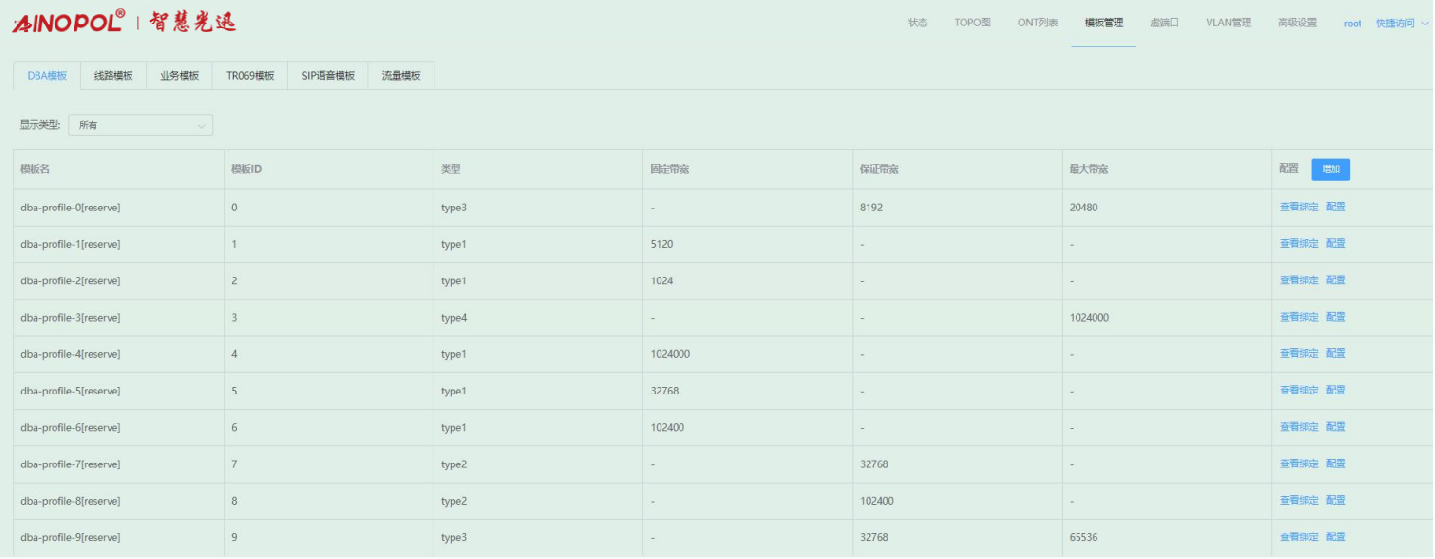Switch to the 线路模板 tab

tap(113, 76)
